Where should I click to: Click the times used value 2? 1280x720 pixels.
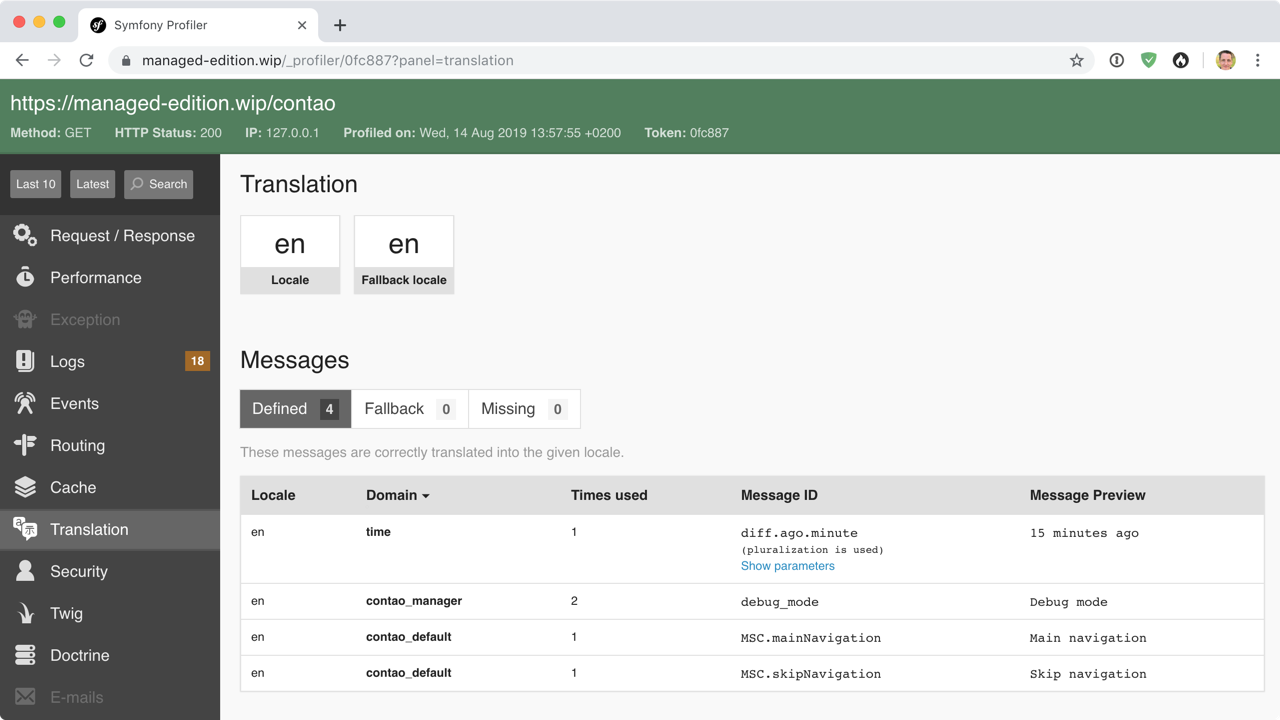pos(574,601)
